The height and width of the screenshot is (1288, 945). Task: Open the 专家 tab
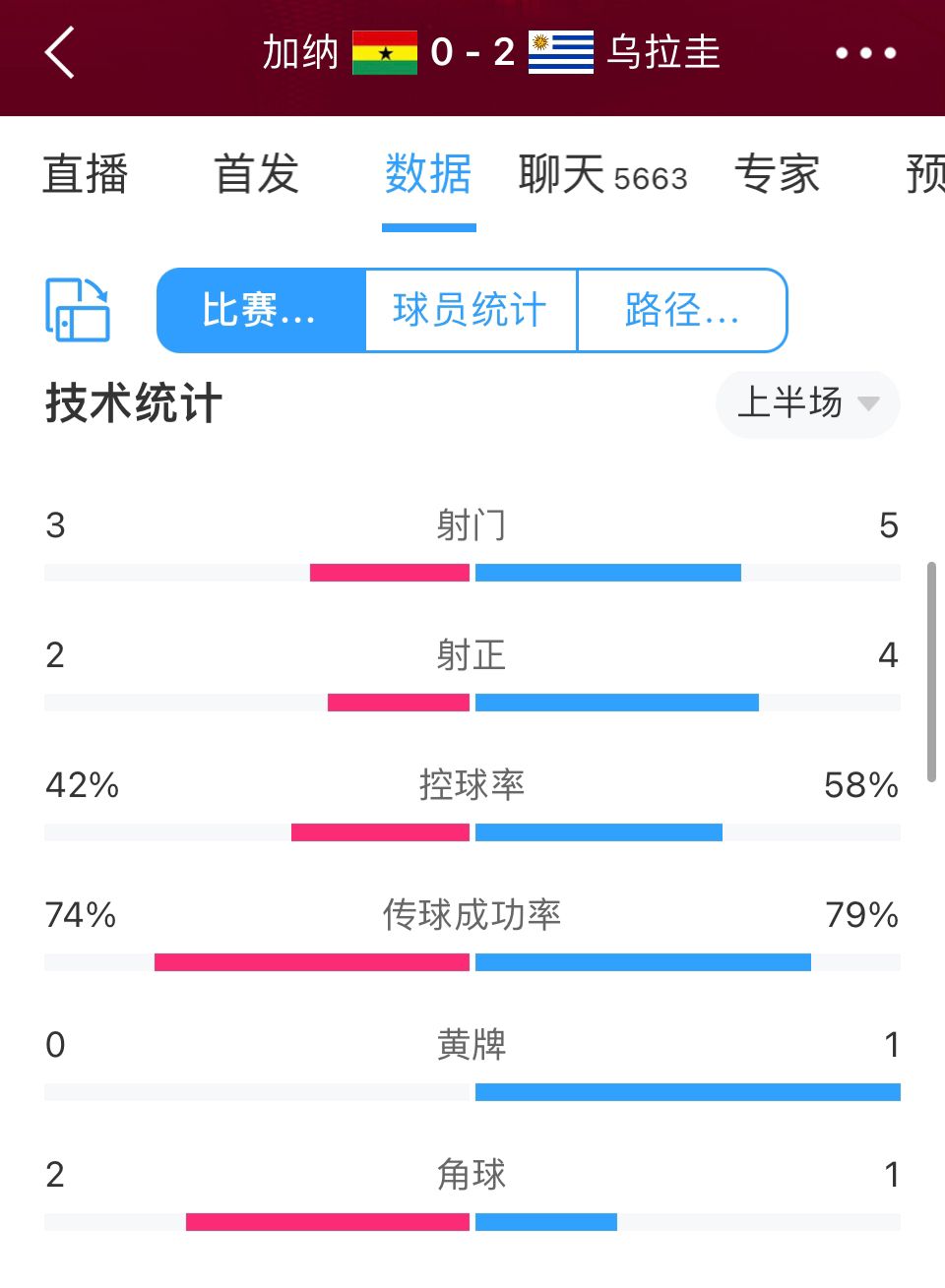(x=778, y=174)
